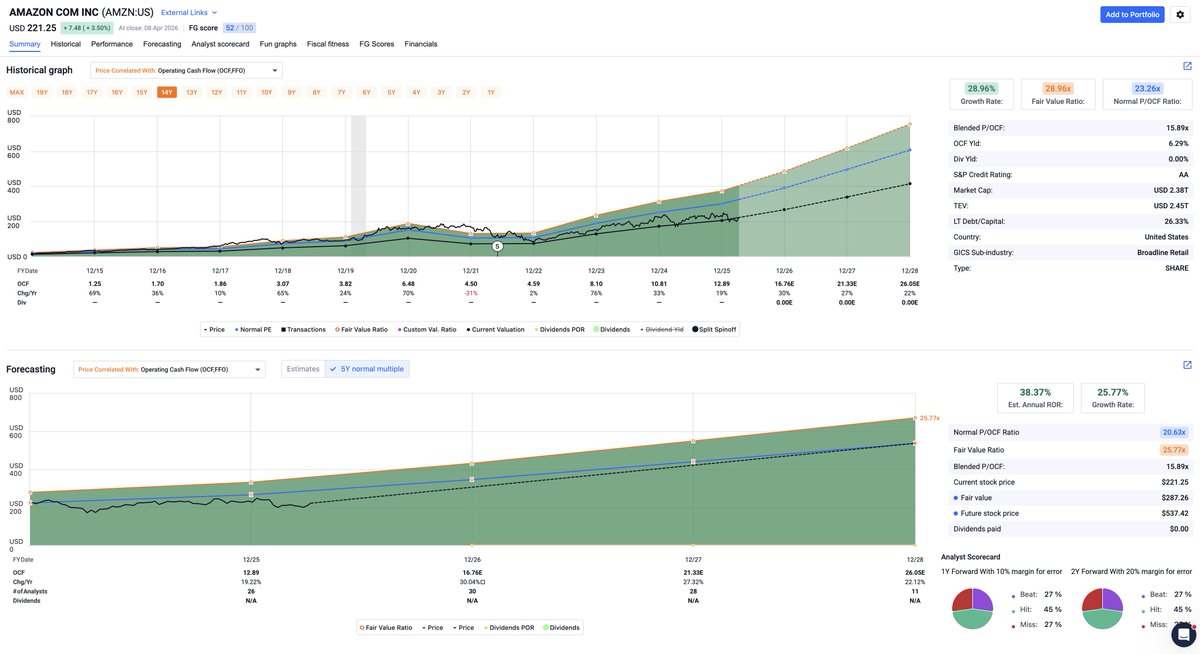Open the settings gear next to Add to Portfolio
Image resolution: width=1200 pixels, height=654 pixels.
(x=1181, y=15)
